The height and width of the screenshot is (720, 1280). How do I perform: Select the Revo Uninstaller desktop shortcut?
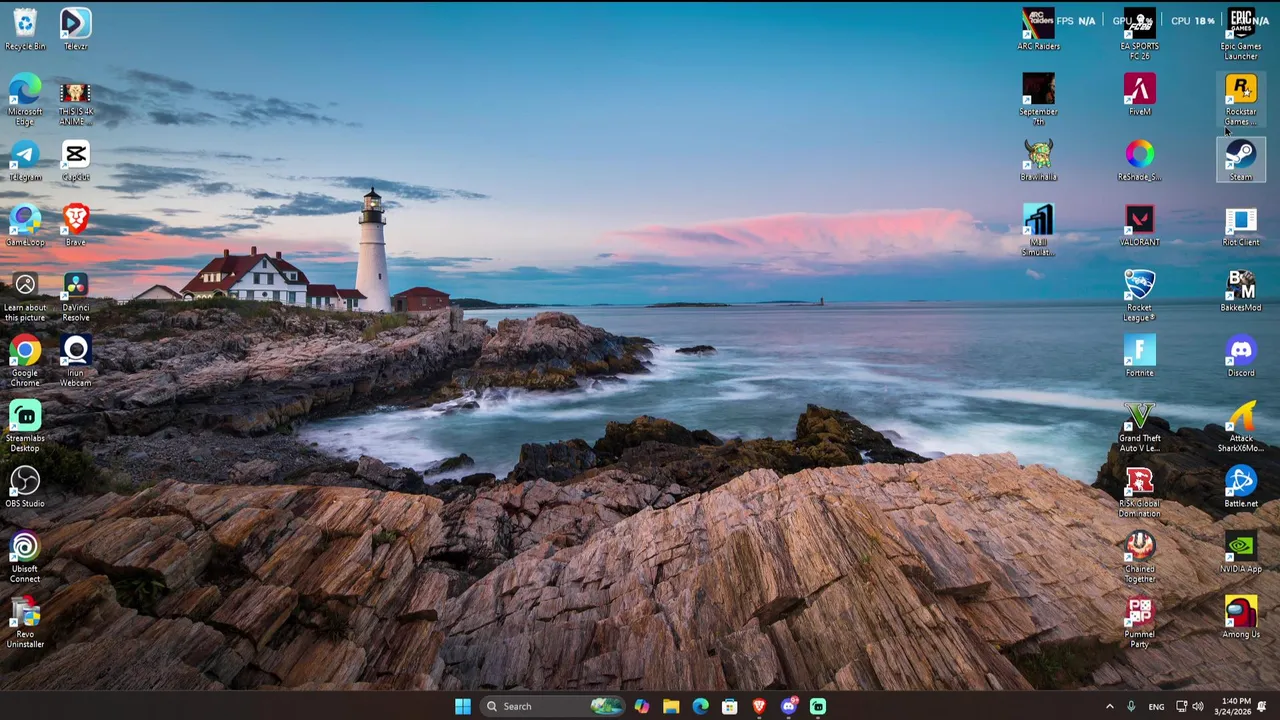[x=25, y=623]
